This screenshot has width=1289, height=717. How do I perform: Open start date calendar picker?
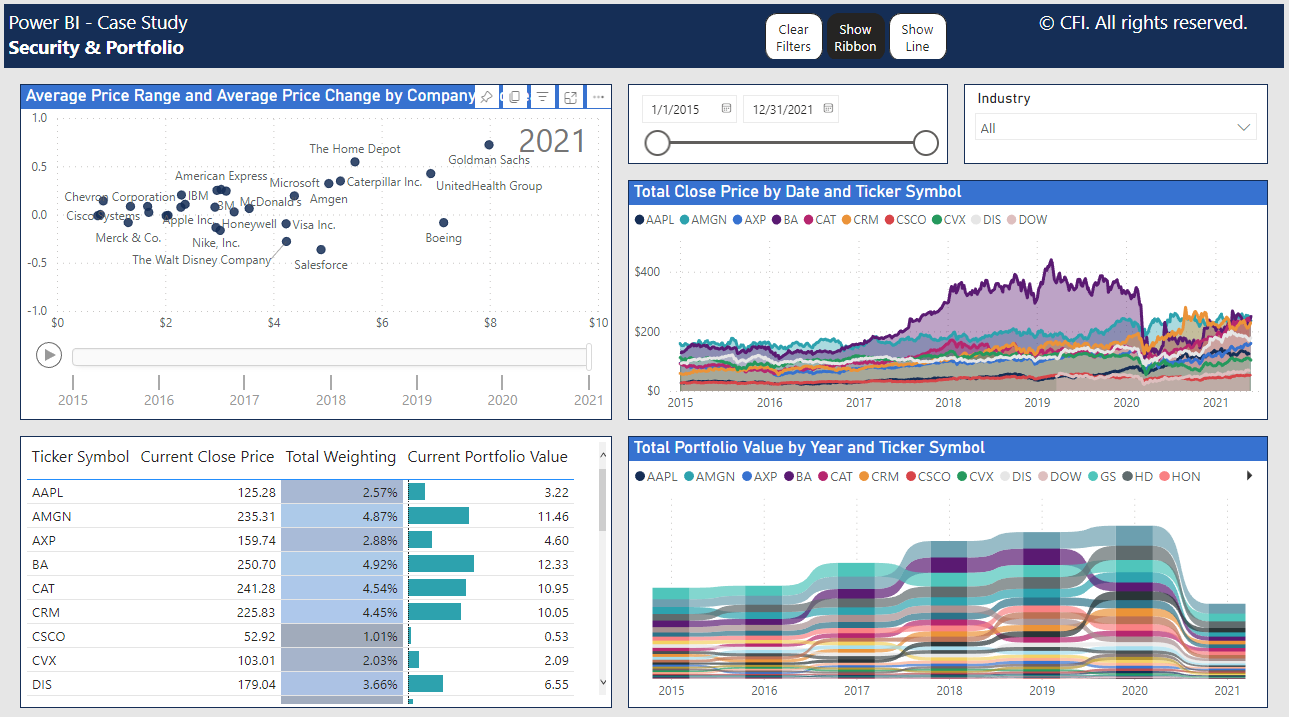pos(727,109)
